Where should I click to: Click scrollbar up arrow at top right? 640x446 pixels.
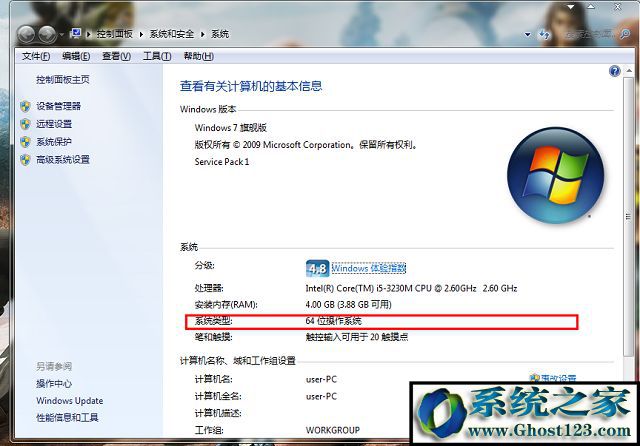click(629, 71)
